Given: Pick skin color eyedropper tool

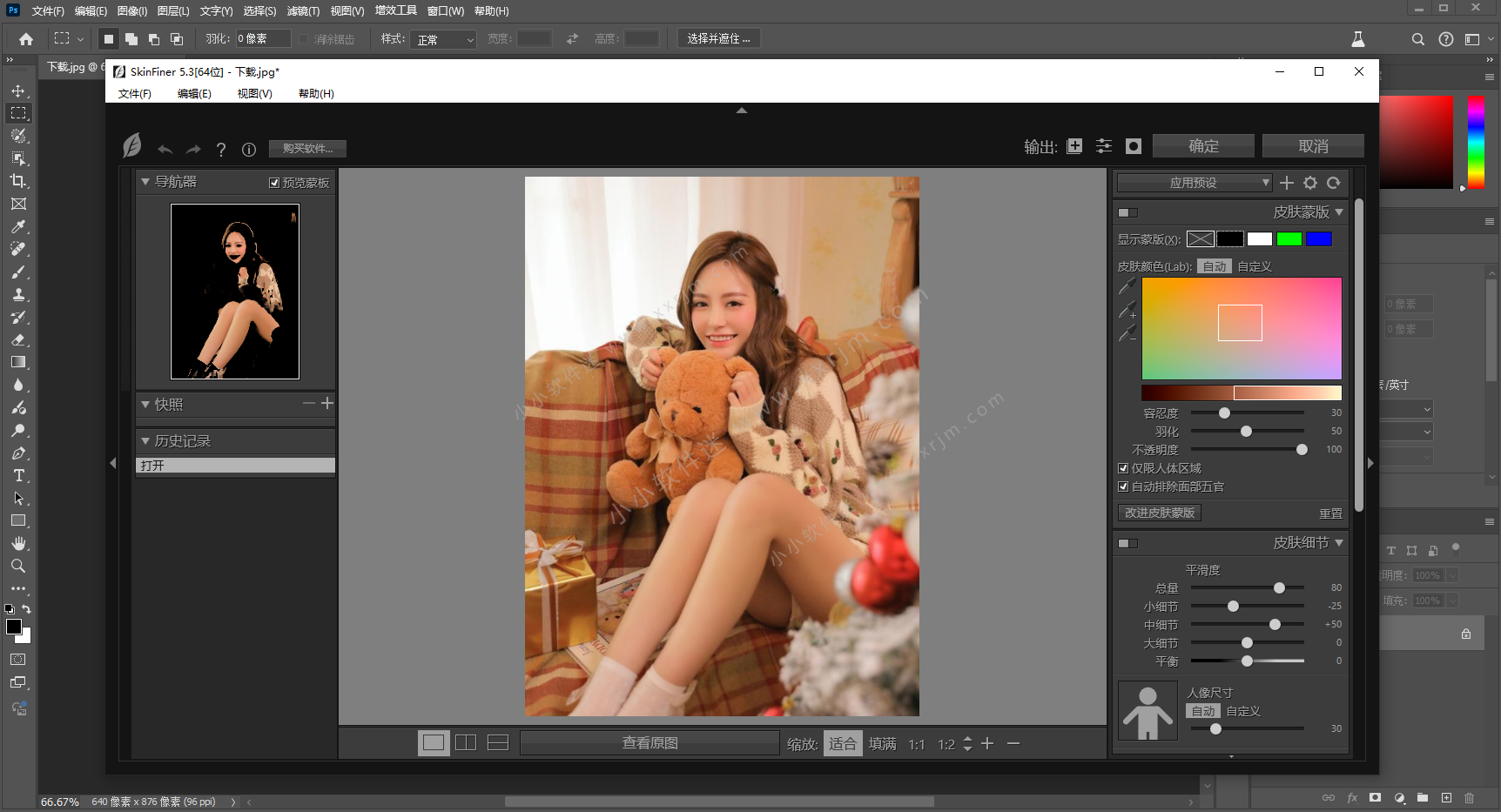Looking at the screenshot, I should [x=1127, y=286].
